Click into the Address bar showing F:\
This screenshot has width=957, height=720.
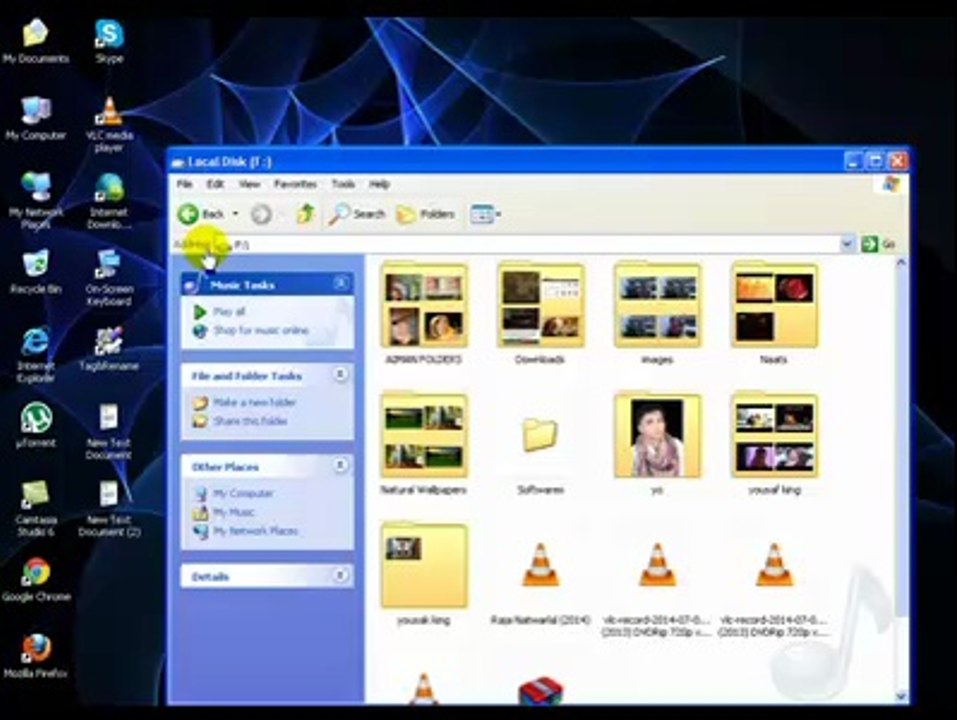point(535,244)
